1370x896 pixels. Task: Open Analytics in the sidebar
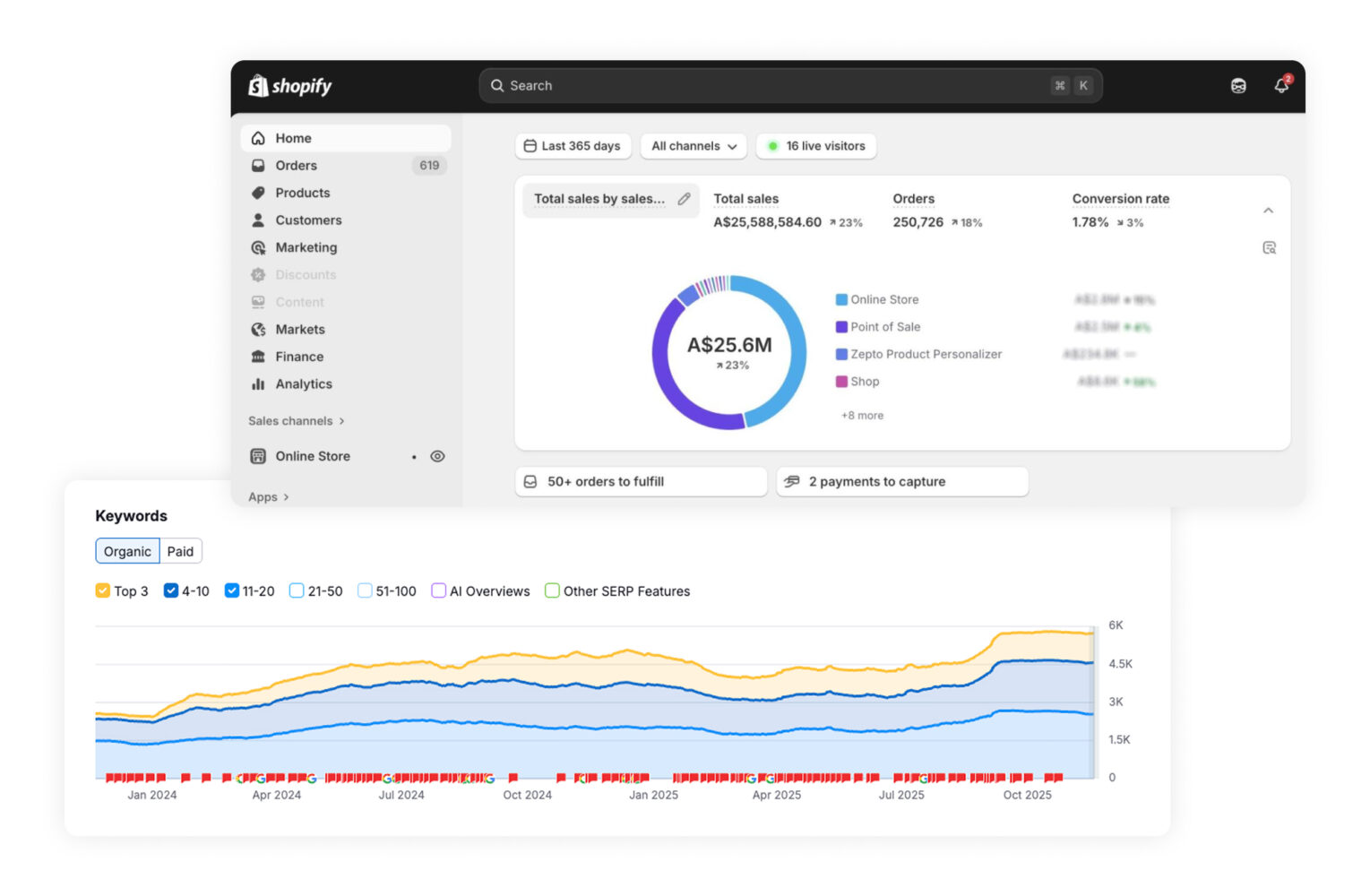(304, 383)
